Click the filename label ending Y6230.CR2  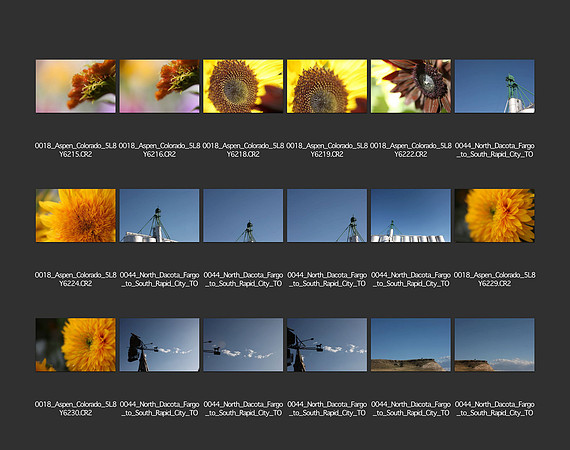tap(76, 409)
